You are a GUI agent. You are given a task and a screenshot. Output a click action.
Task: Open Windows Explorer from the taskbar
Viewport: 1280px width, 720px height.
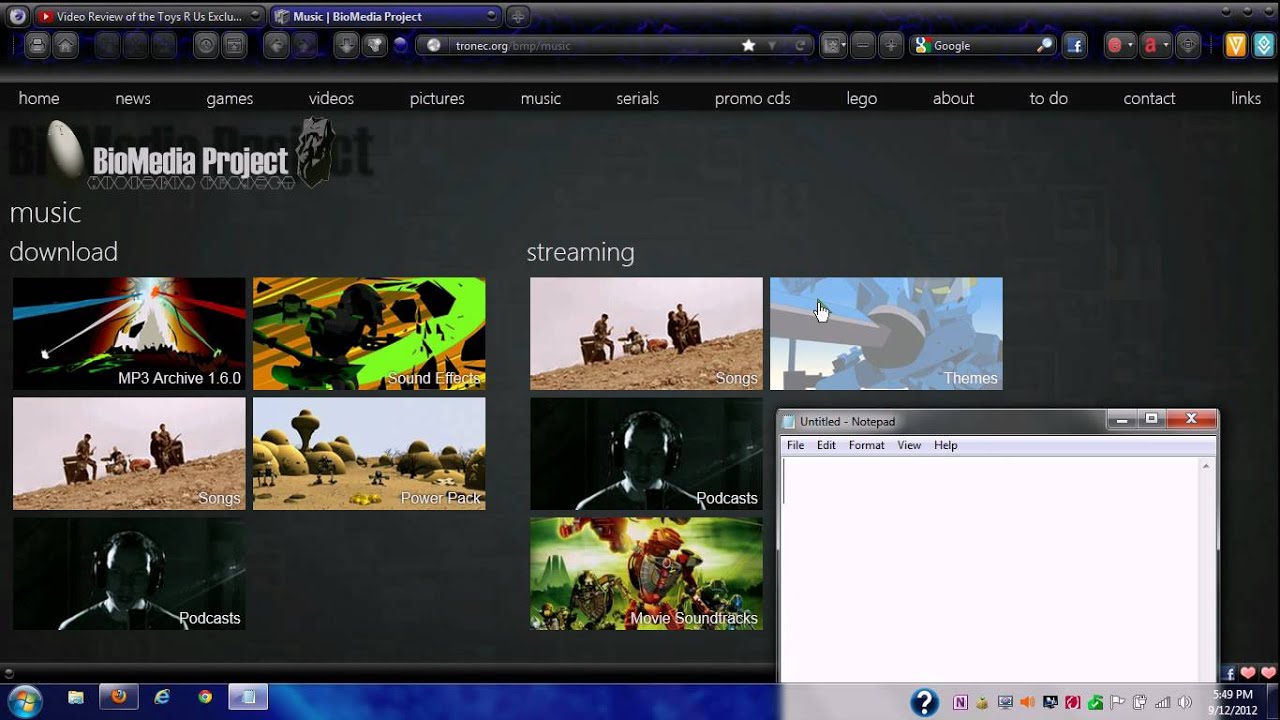tap(76, 697)
